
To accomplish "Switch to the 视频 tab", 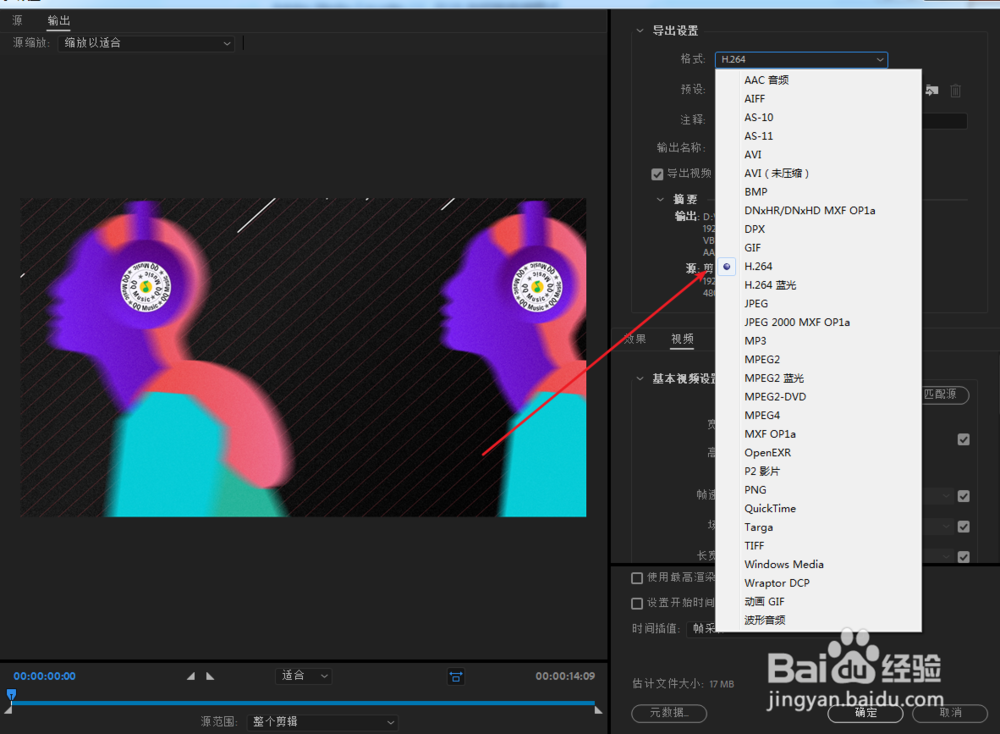I will tap(682, 339).
